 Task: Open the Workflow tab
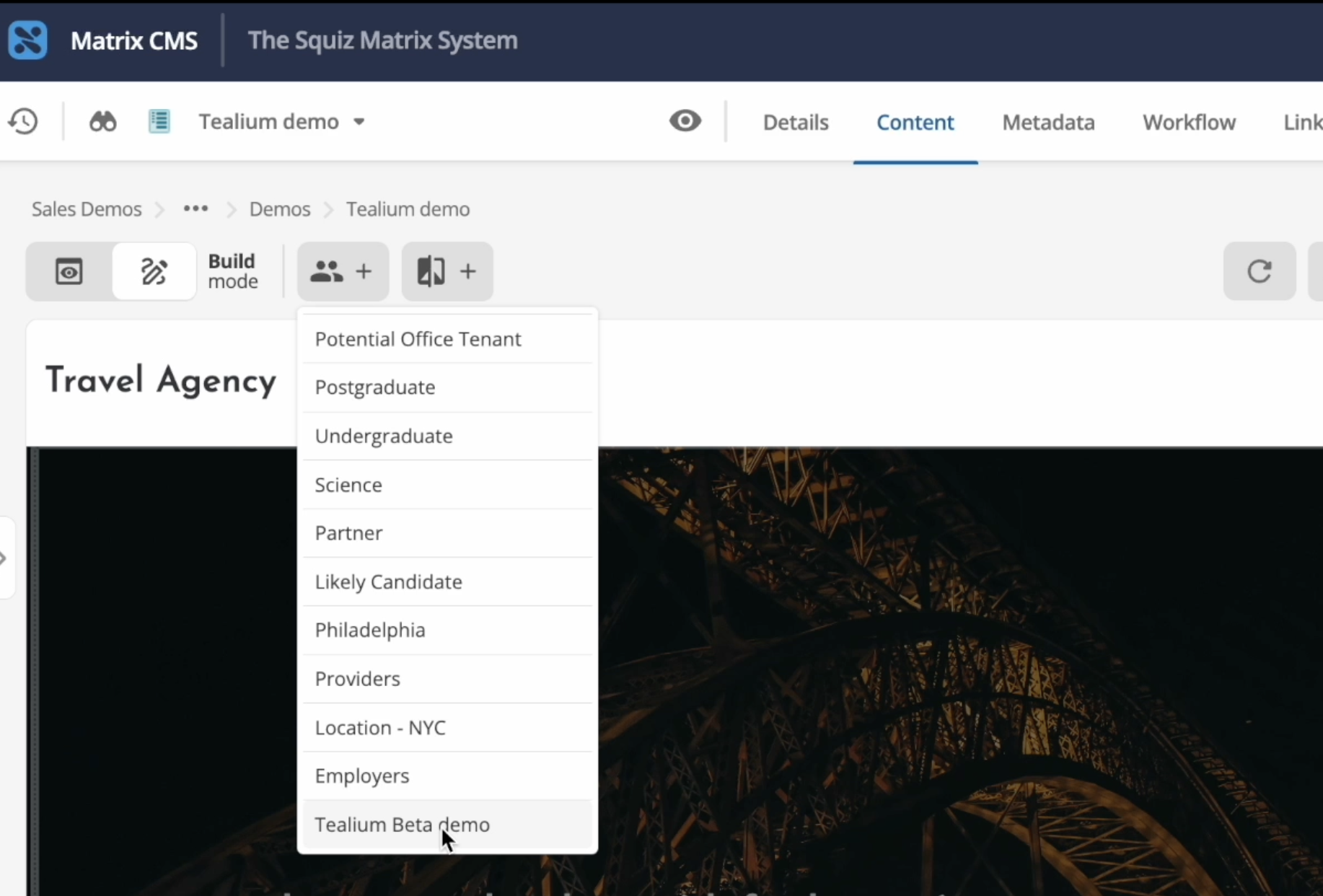(1188, 122)
